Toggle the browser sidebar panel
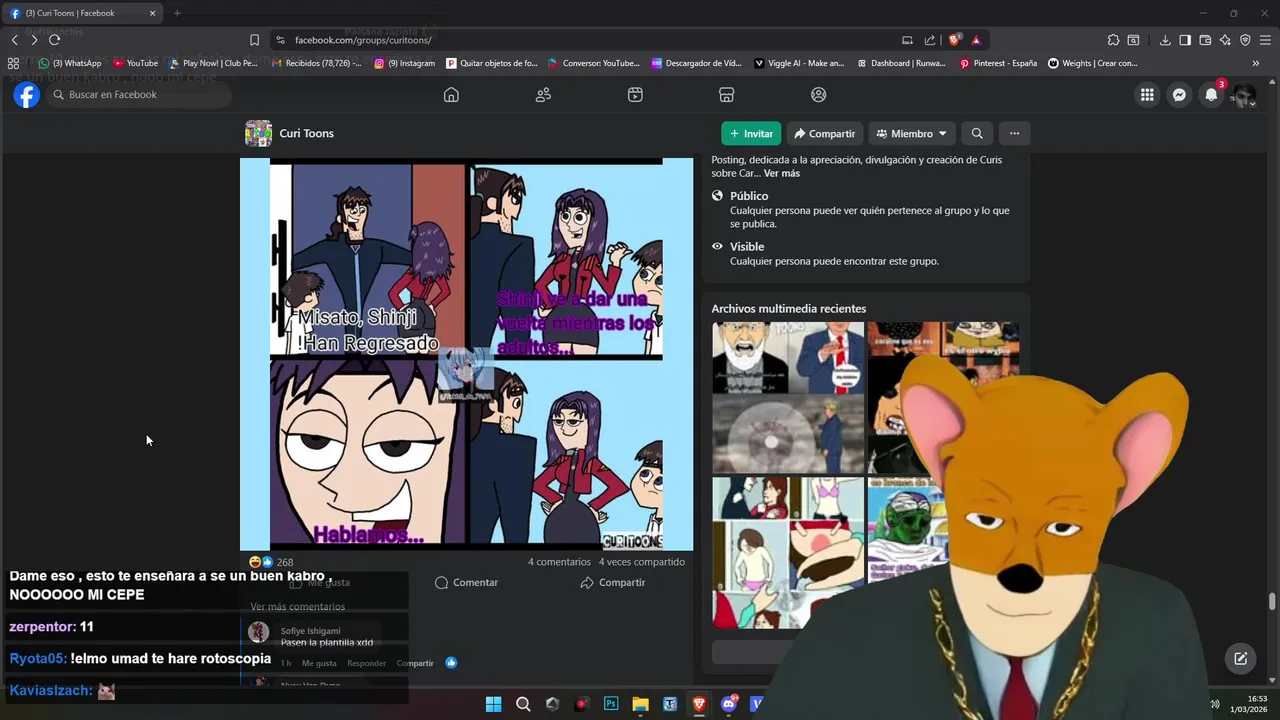 point(1185,40)
